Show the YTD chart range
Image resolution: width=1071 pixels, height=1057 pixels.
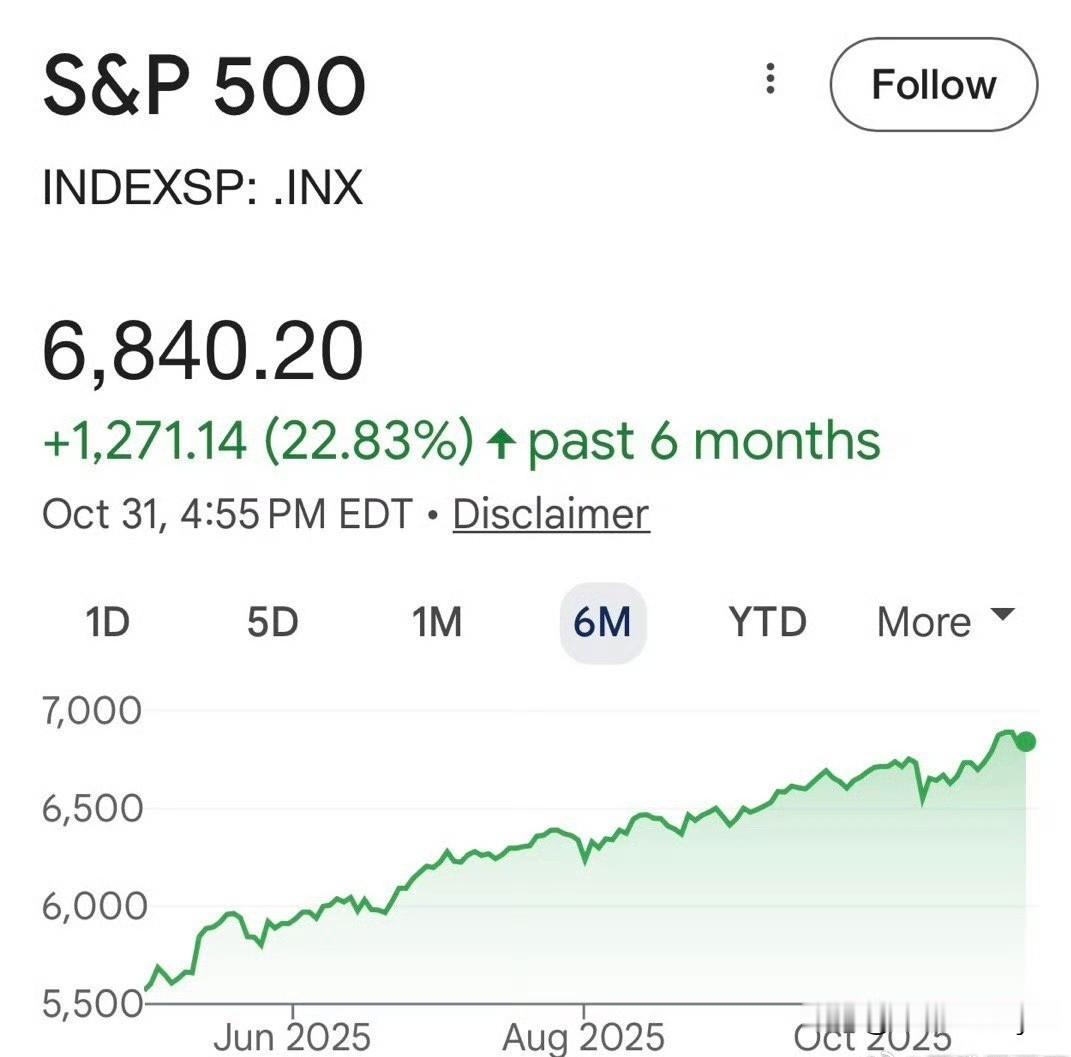(767, 623)
